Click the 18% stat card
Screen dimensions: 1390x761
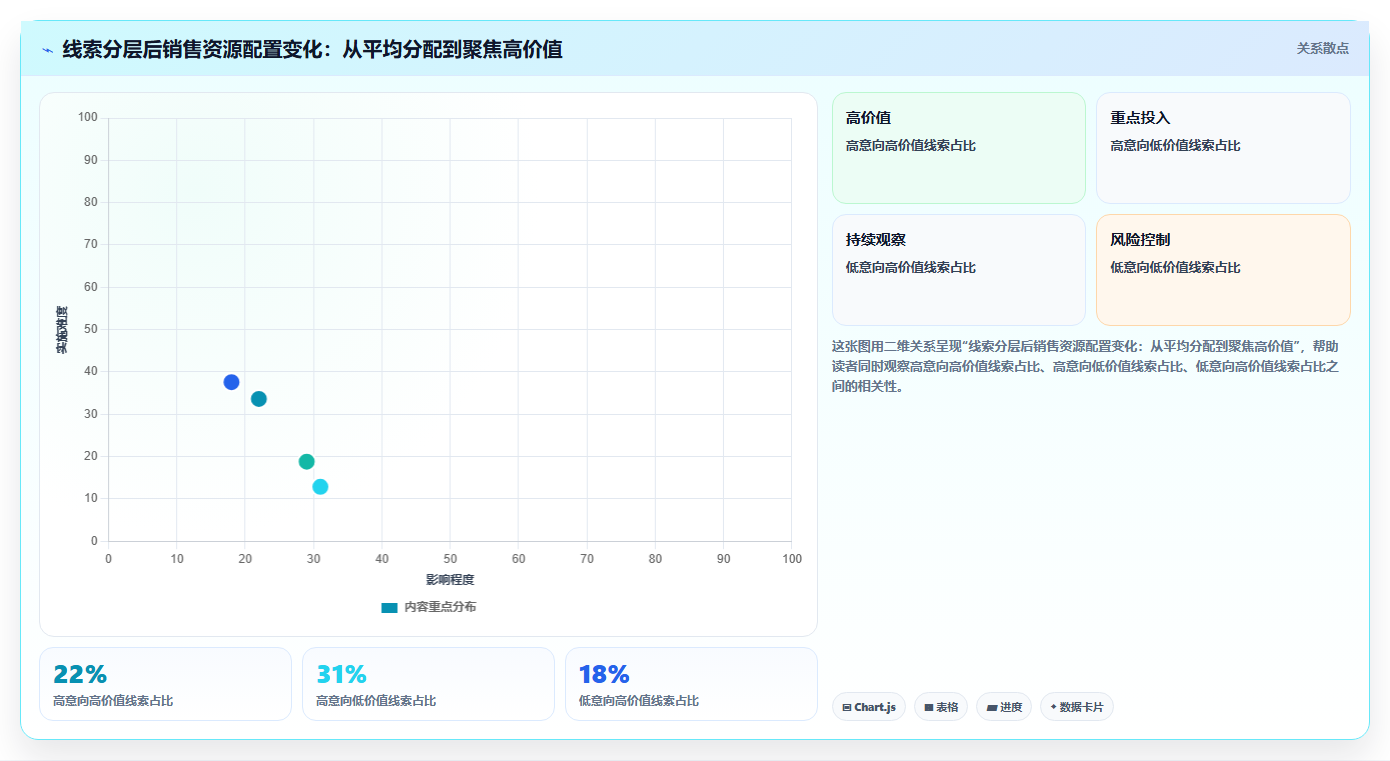pyautogui.click(x=691, y=684)
